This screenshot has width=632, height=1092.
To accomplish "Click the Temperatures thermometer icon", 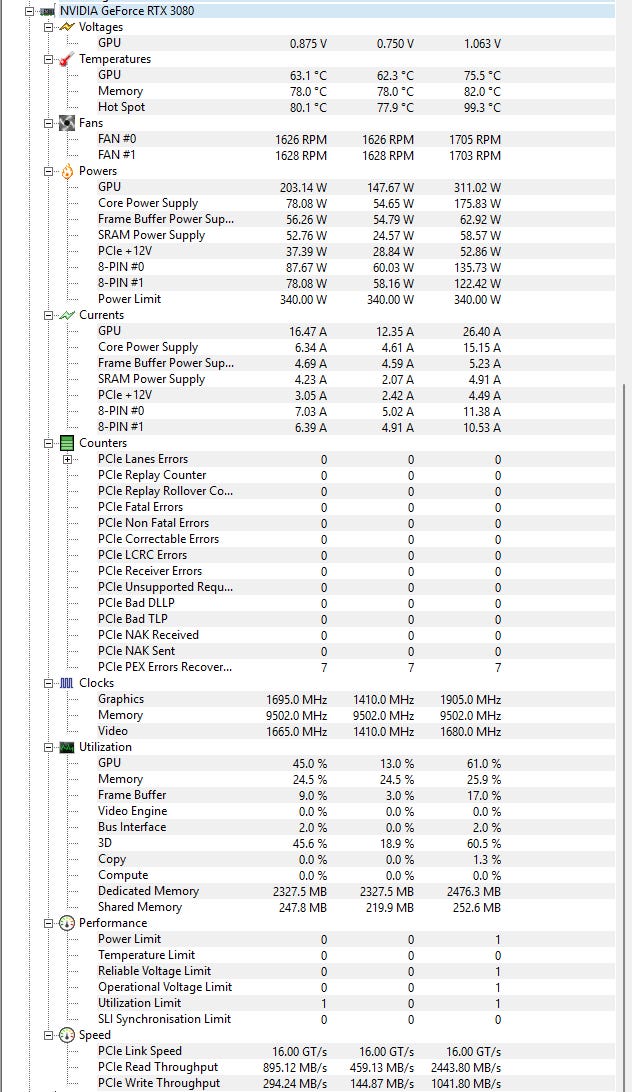I will [67, 59].
